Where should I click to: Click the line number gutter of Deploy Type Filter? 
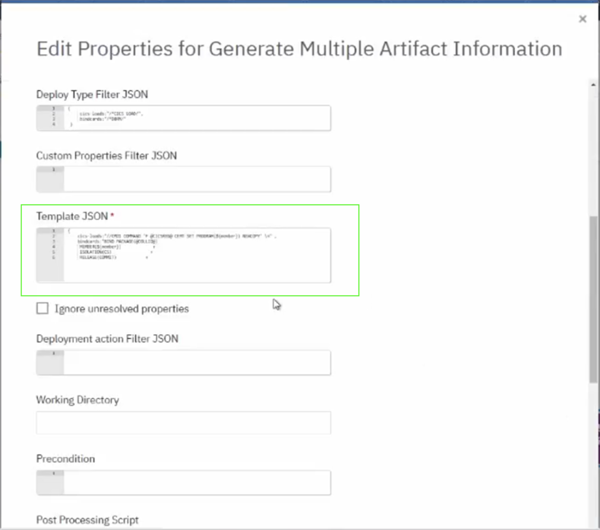tap(50, 119)
